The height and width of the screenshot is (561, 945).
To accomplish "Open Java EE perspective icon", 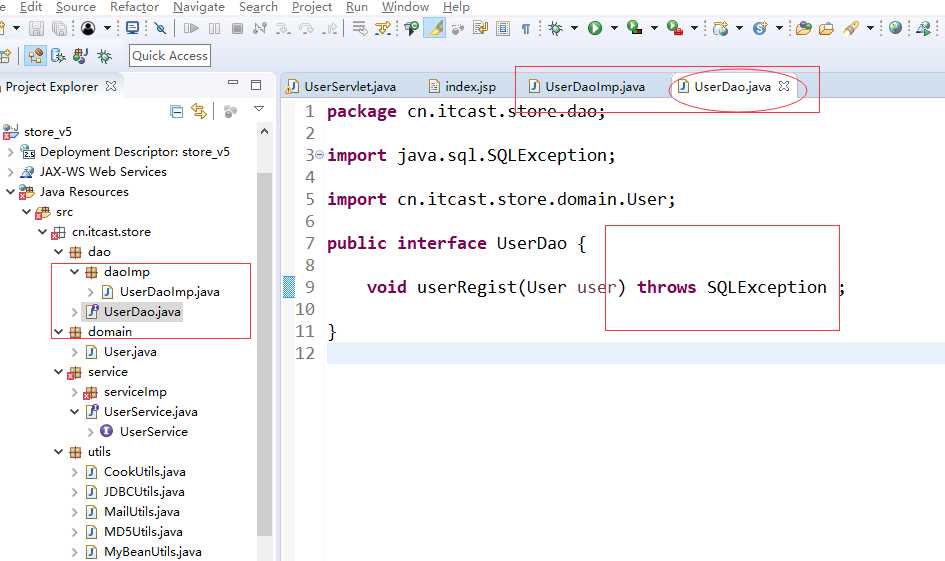I will click(x=36, y=56).
